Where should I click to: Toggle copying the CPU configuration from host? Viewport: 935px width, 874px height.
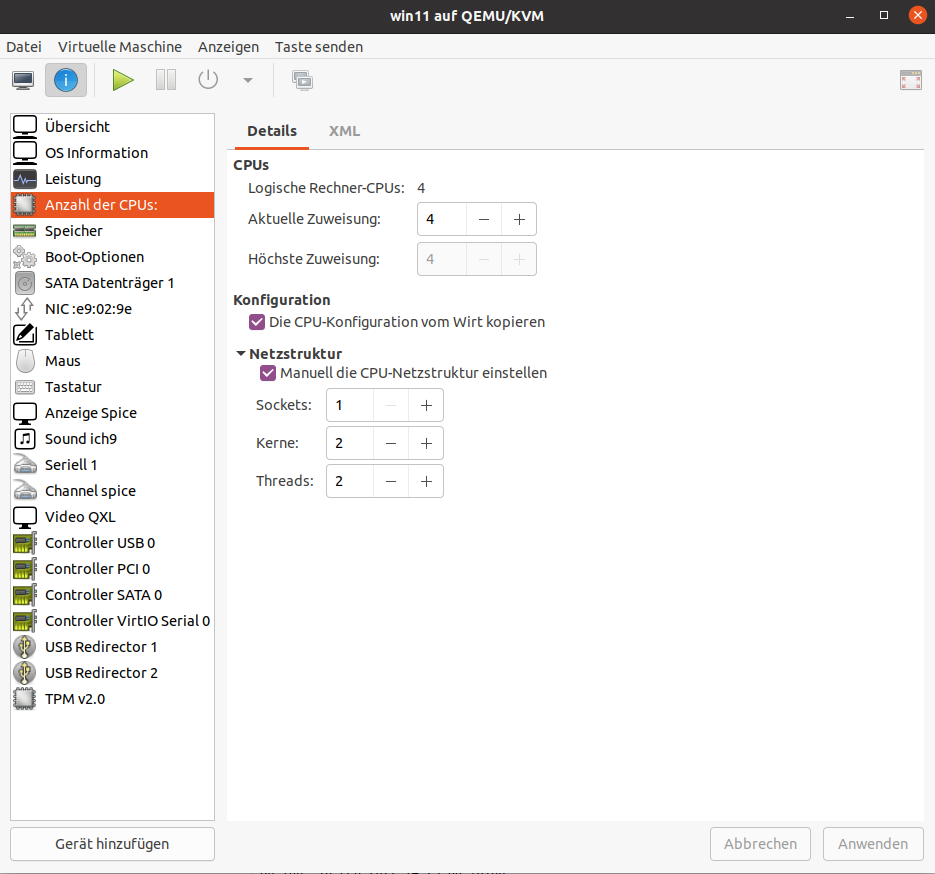click(x=256, y=322)
